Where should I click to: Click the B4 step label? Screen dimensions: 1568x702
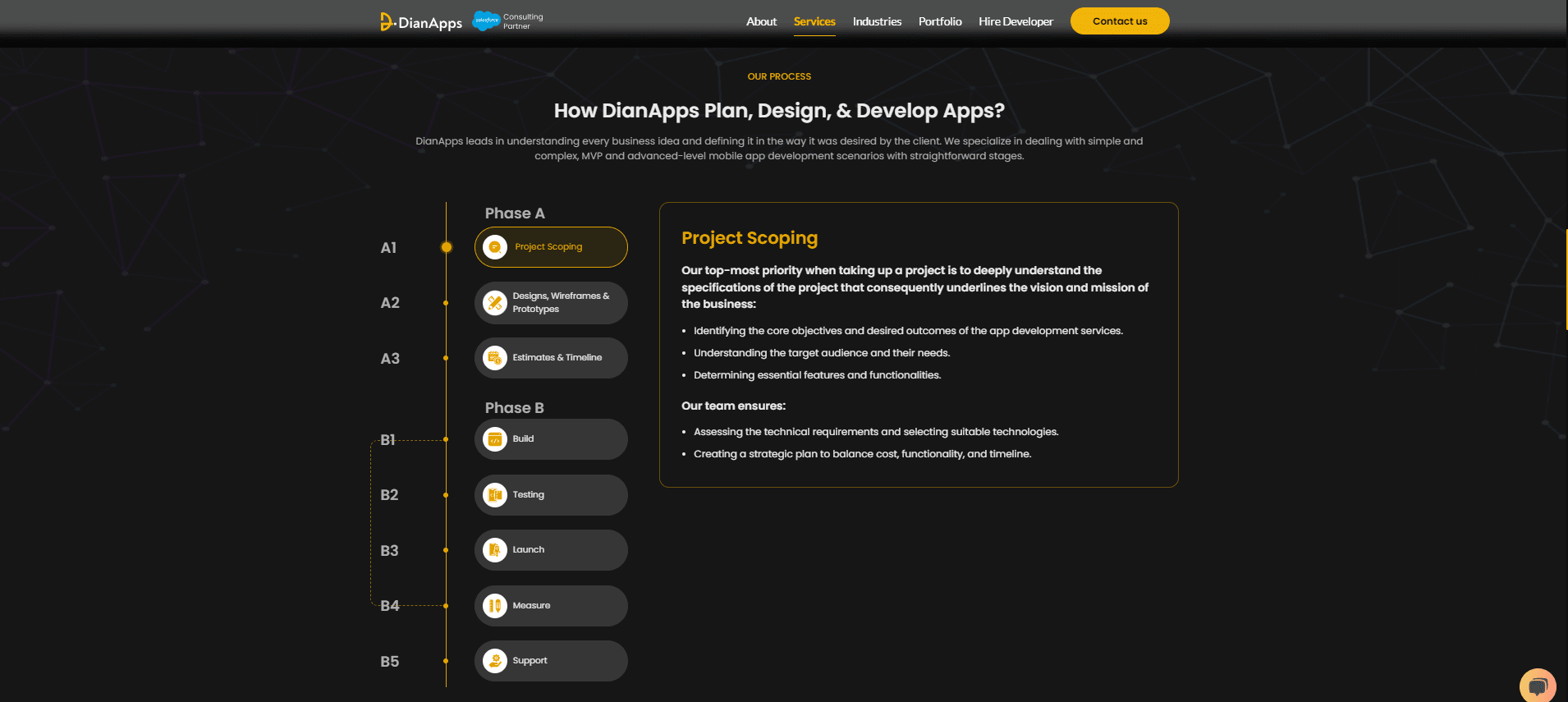coord(390,606)
